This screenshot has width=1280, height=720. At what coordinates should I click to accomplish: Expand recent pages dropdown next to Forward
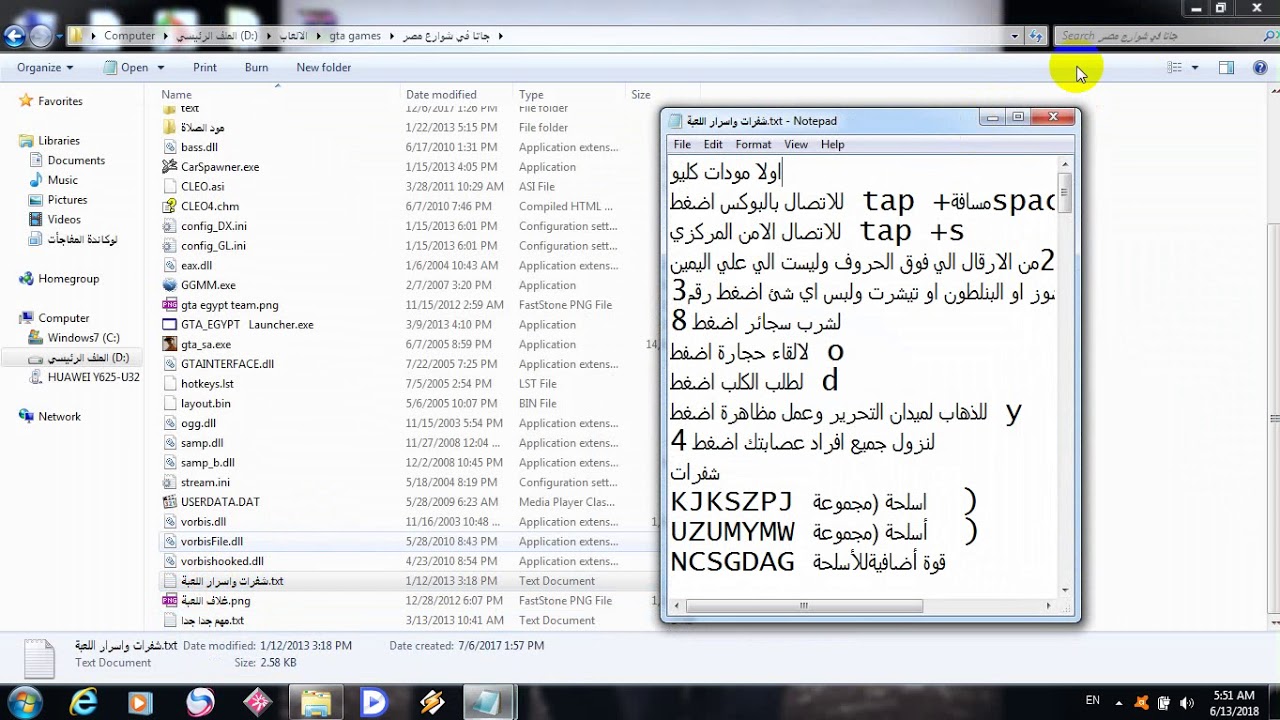[58, 36]
